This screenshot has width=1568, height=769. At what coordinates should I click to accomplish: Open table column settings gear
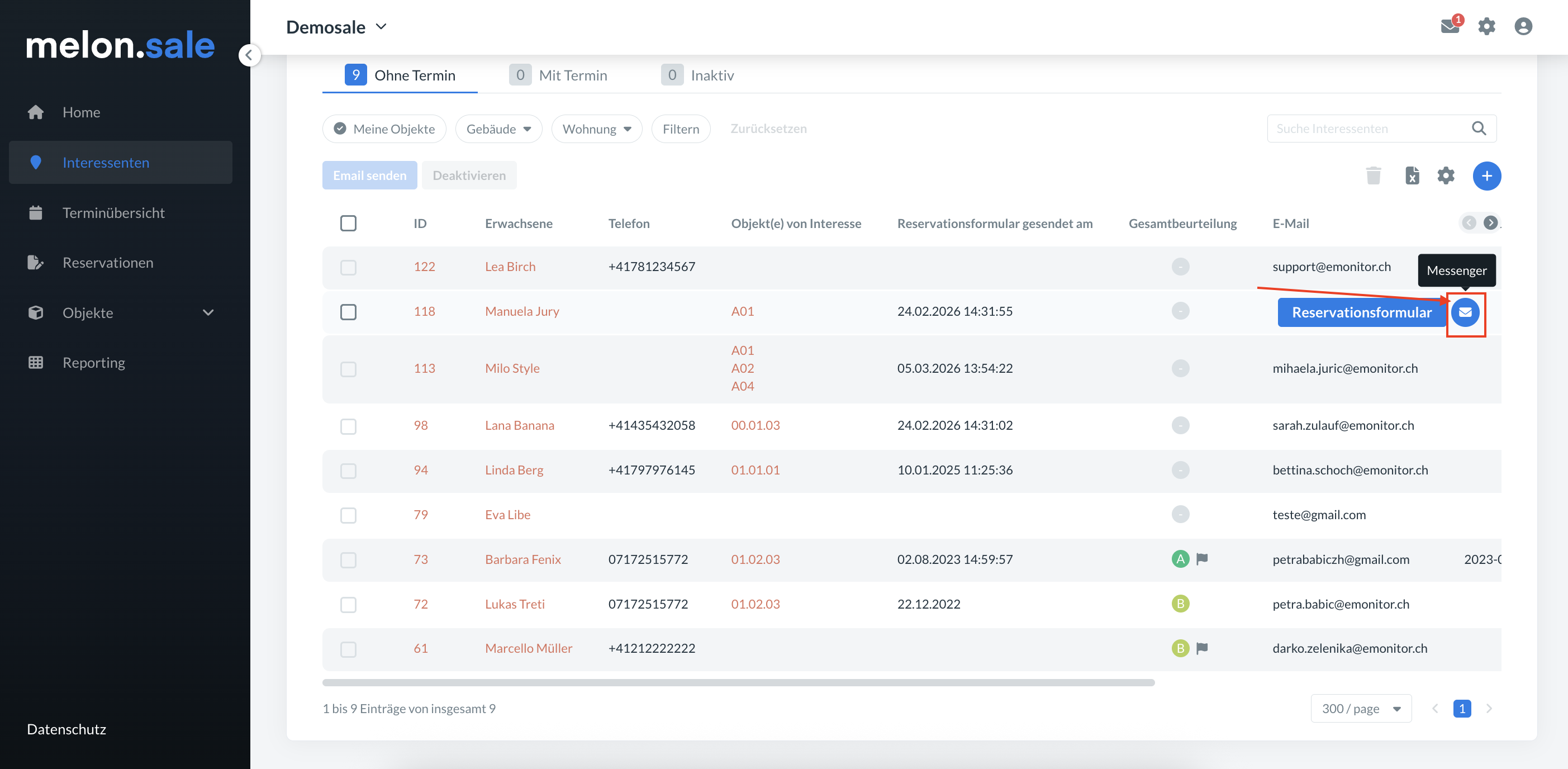coord(1446,175)
